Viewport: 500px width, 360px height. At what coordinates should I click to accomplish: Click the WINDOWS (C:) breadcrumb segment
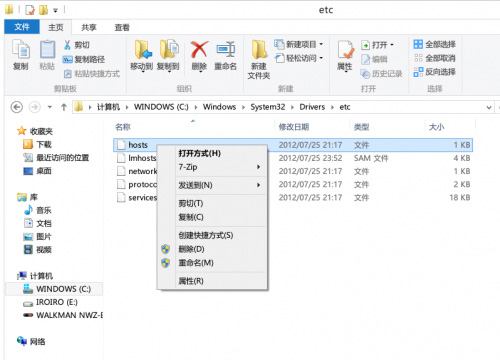161,107
